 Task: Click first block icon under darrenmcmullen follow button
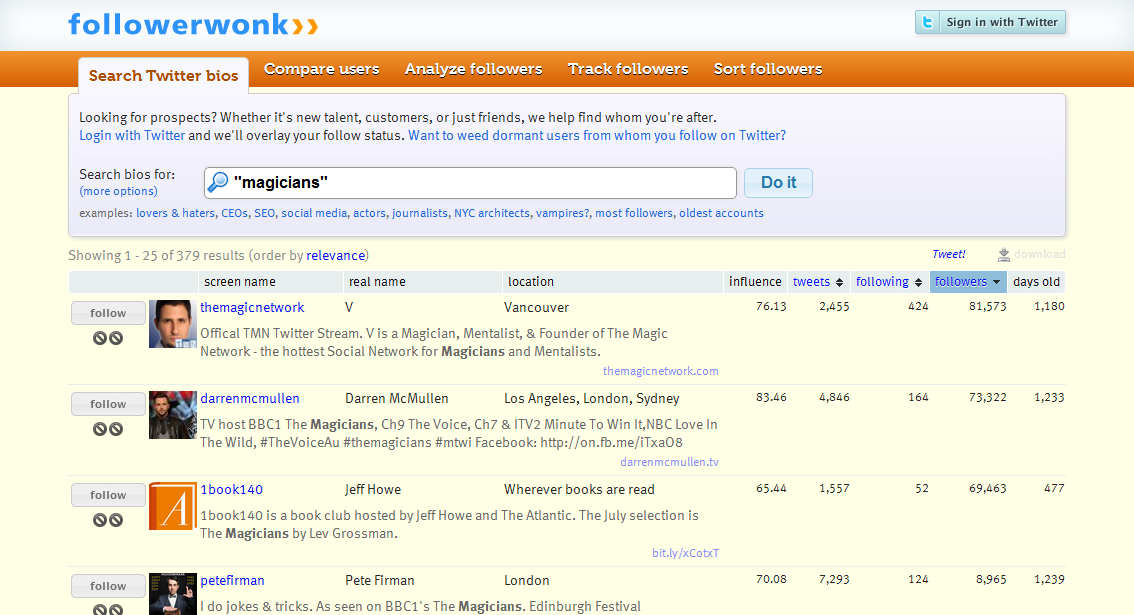[100, 429]
